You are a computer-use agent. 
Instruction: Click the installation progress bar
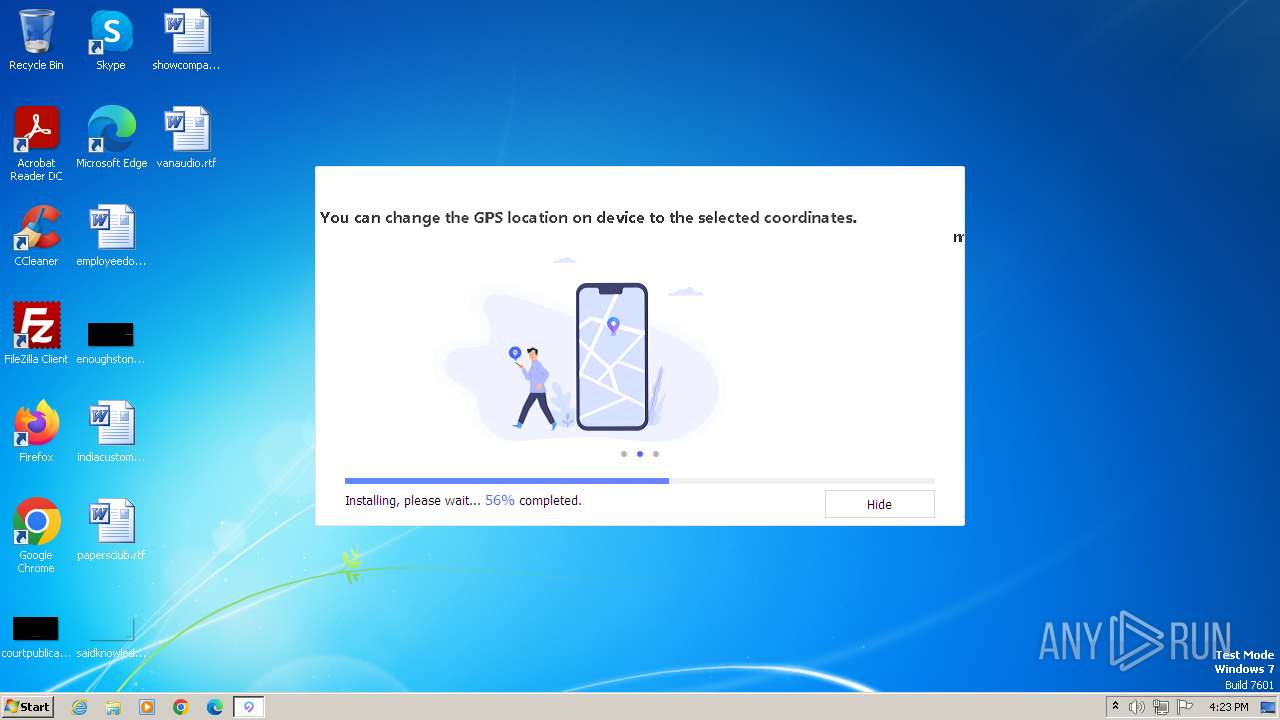click(x=640, y=481)
